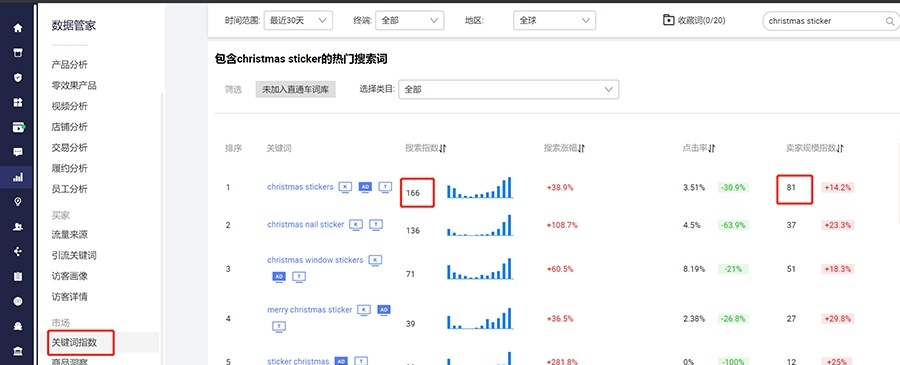Toggle the 未加入直通车词库 filter
The width and height of the screenshot is (900, 365).
click(x=296, y=90)
